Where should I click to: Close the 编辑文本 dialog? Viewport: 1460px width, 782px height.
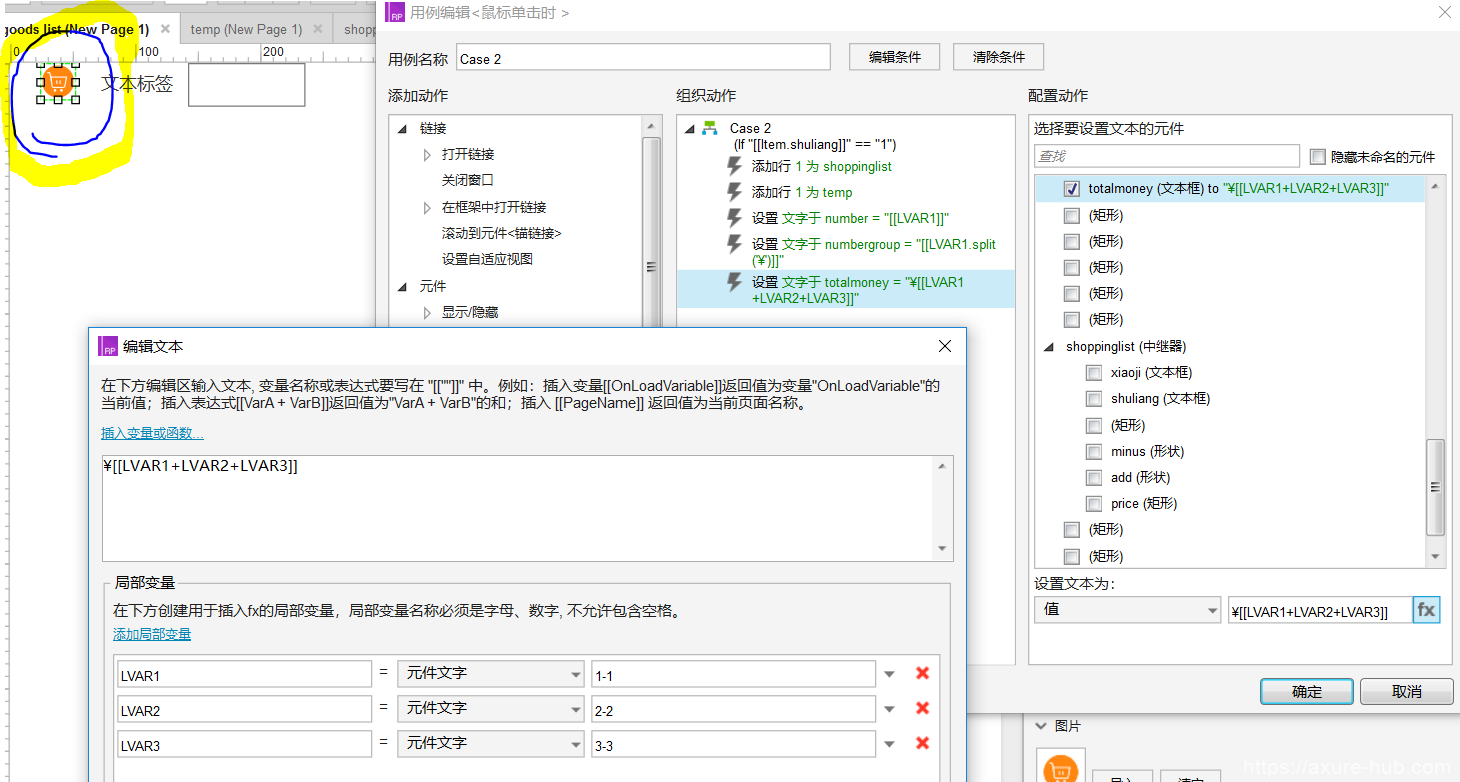tap(945, 346)
